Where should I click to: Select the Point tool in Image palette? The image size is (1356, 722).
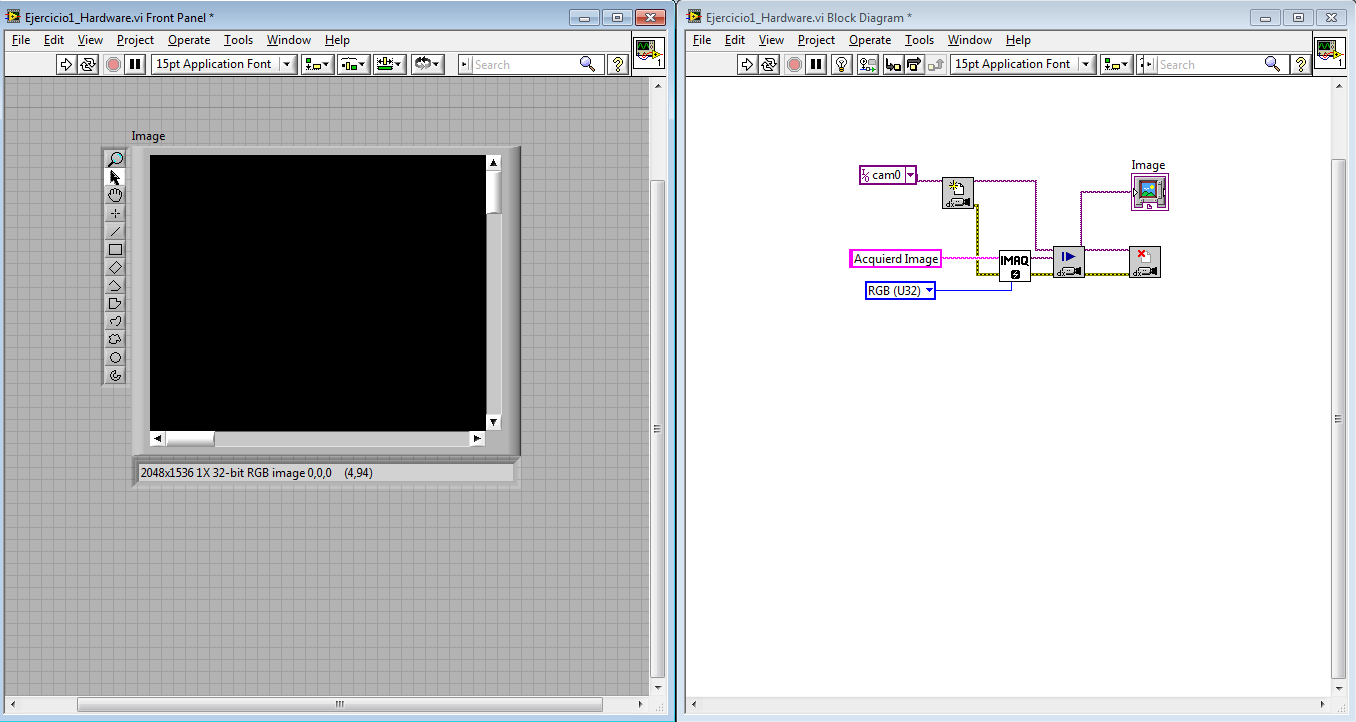click(115, 213)
